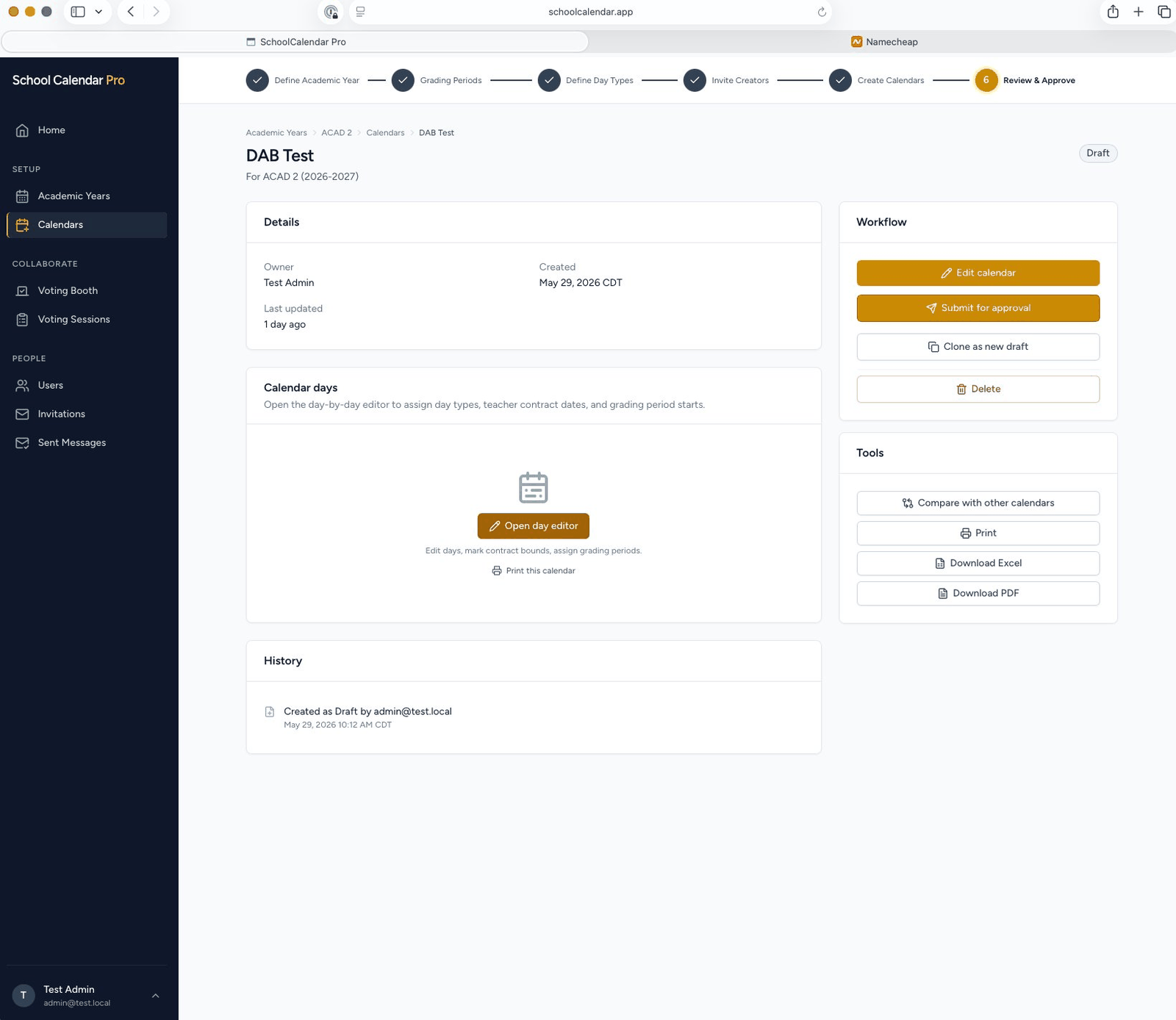This screenshot has width=1176, height=1020.
Task: Click the browser reload icon
Action: pyautogui.click(x=822, y=12)
